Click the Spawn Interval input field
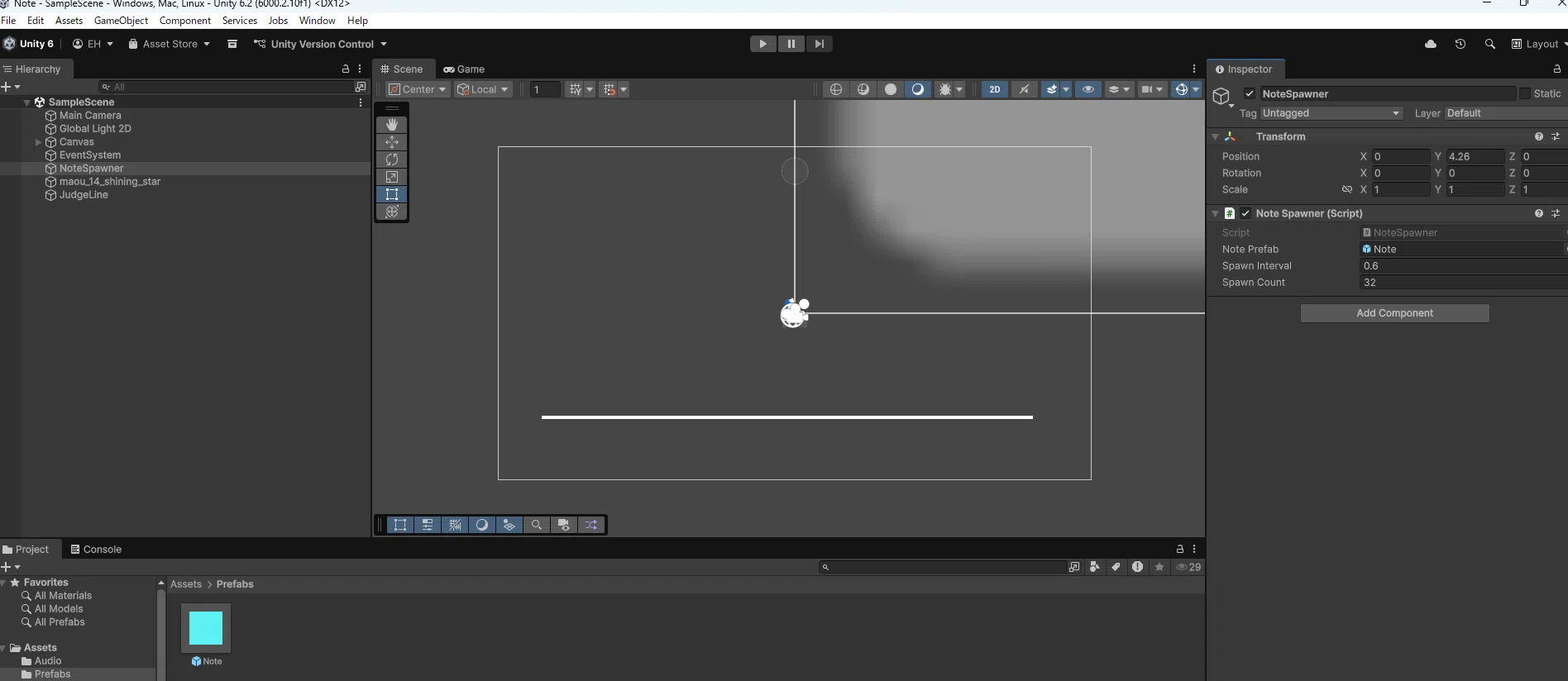This screenshot has width=1568, height=681. [x=1463, y=266]
